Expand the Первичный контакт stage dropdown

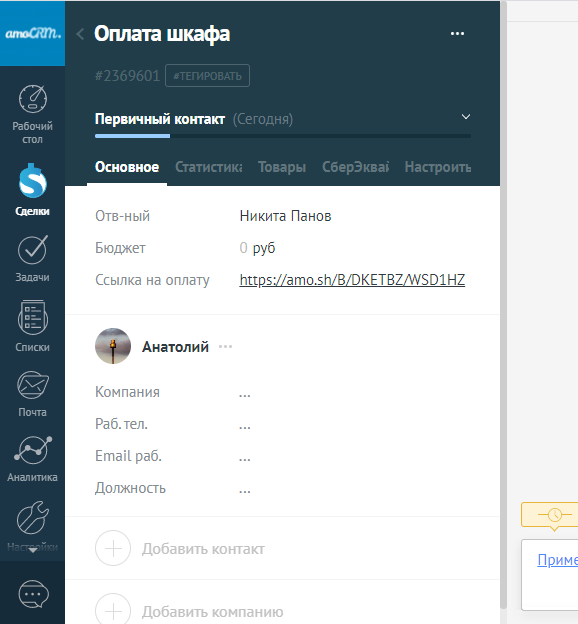tap(466, 117)
